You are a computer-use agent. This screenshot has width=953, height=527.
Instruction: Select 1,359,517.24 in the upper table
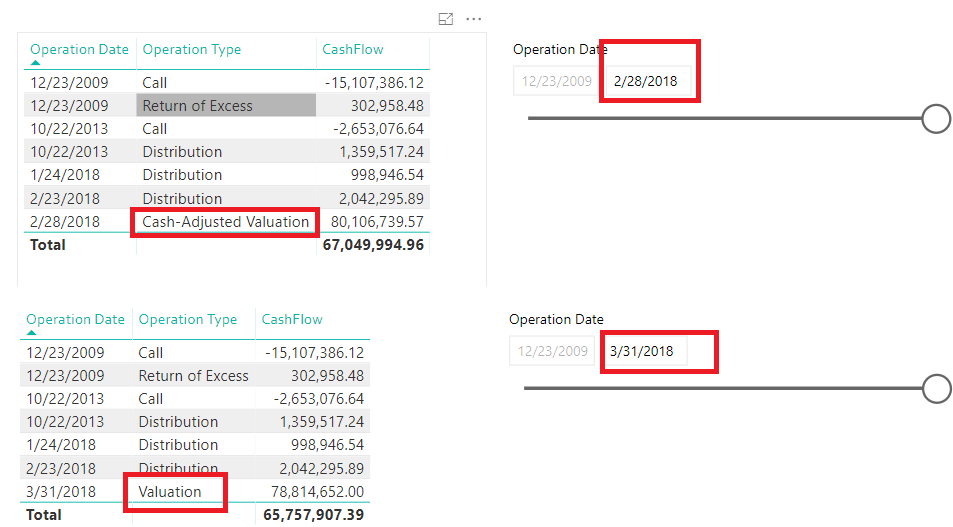(x=381, y=152)
